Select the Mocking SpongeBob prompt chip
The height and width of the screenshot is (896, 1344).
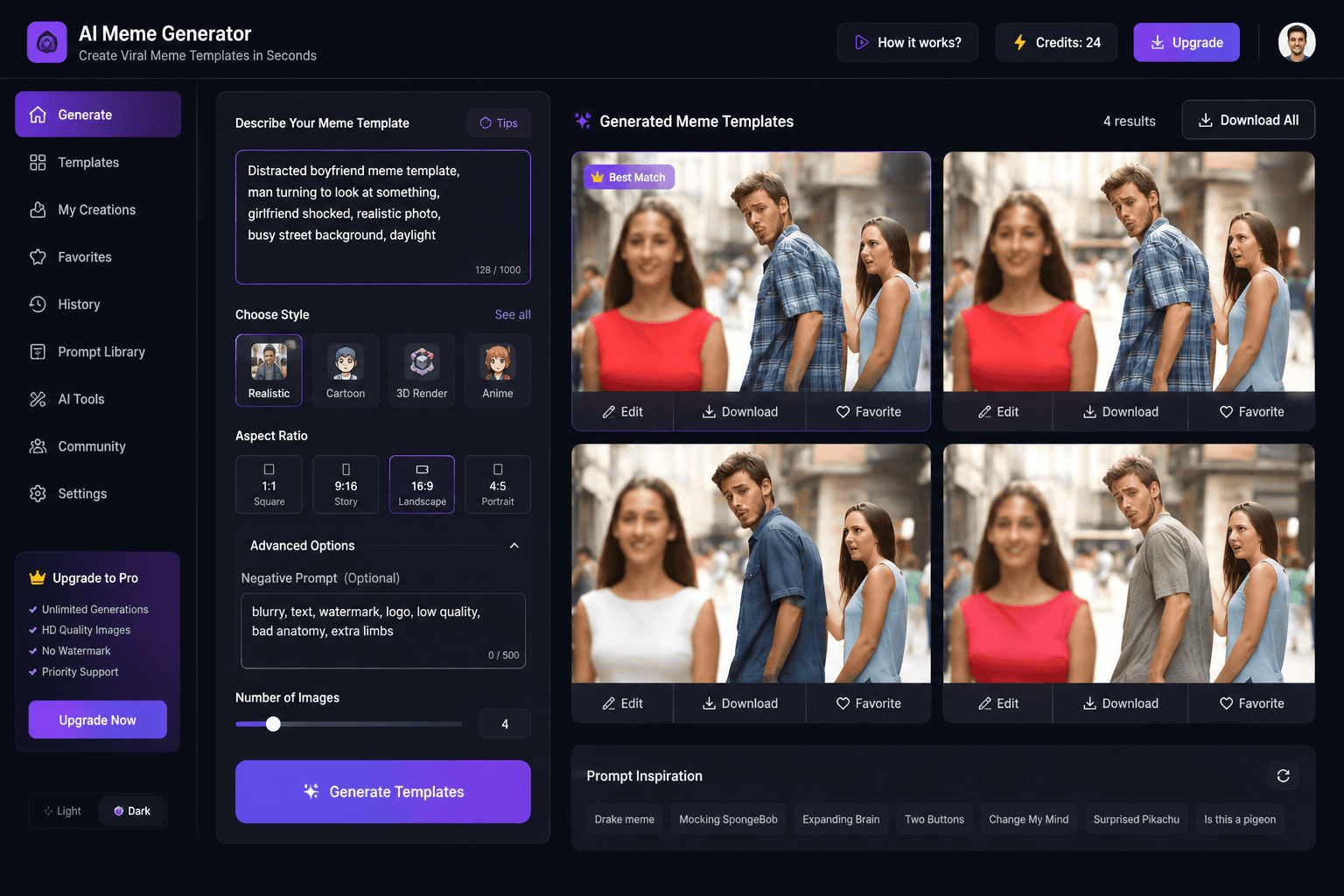(728, 820)
